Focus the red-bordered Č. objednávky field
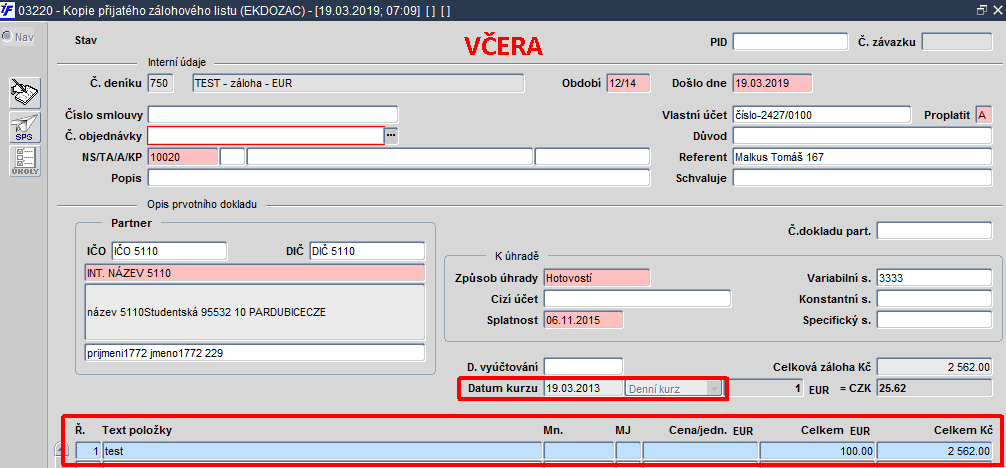The image size is (1006, 468). point(266,135)
